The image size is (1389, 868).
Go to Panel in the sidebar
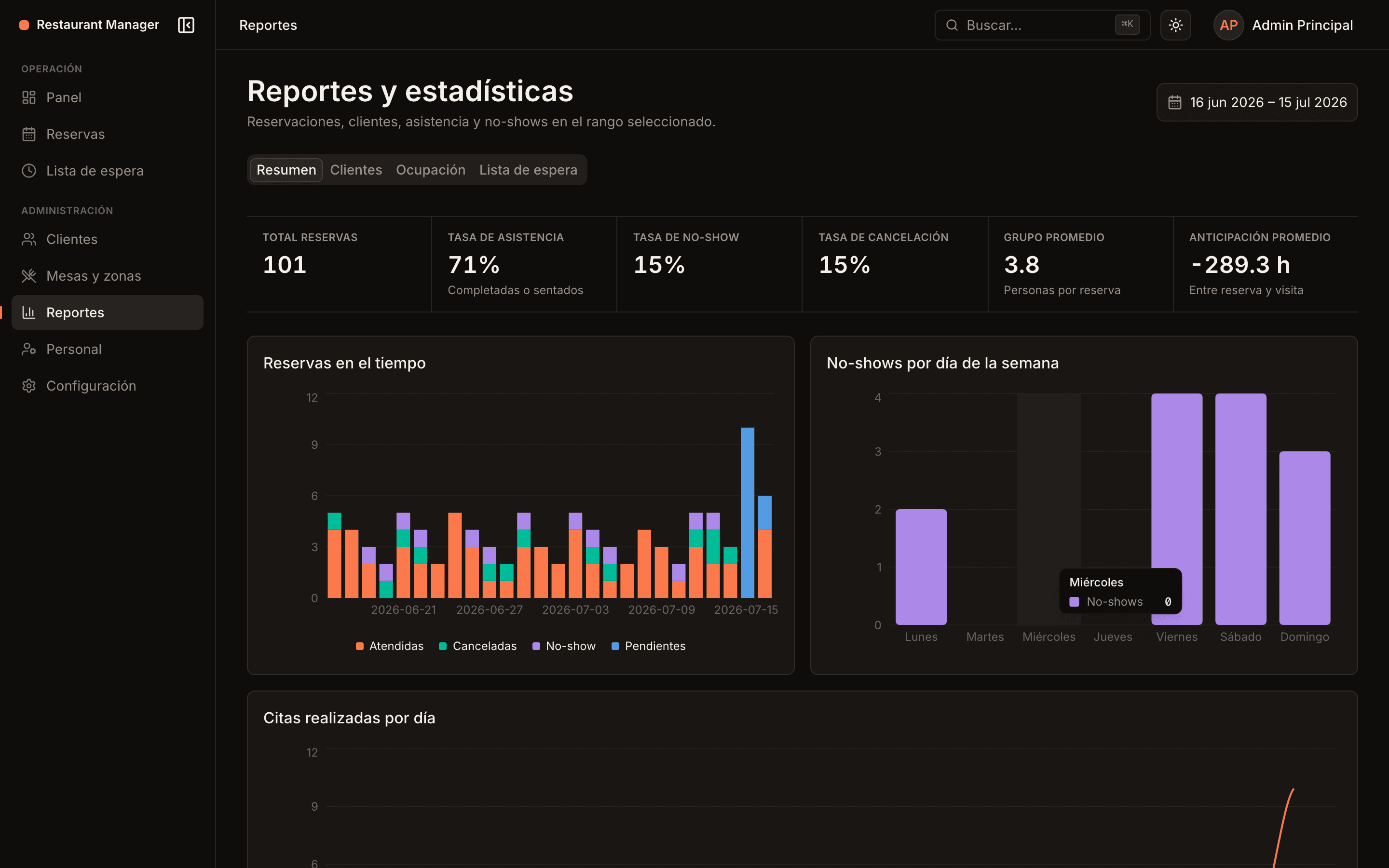tap(108, 97)
